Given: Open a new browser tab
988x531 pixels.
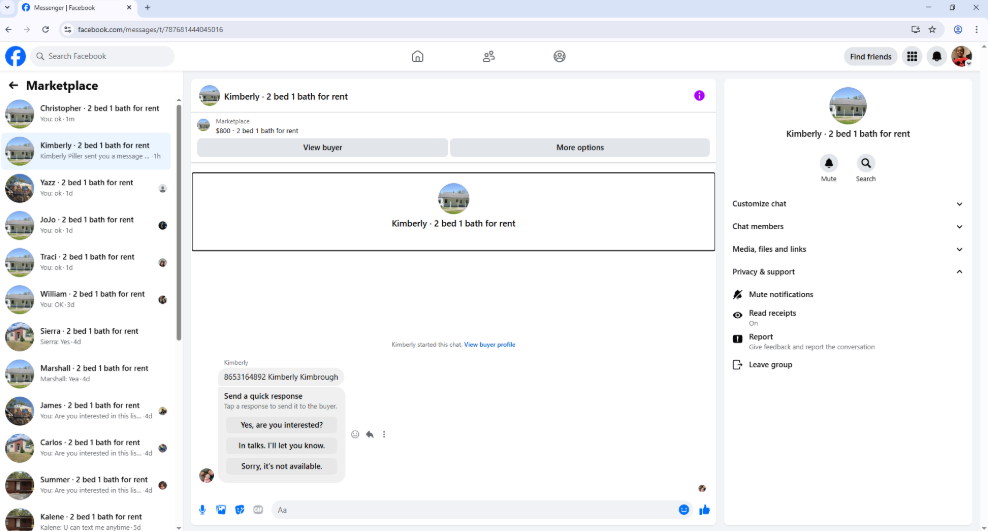Looking at the screenshot, I should pos(147,8).
